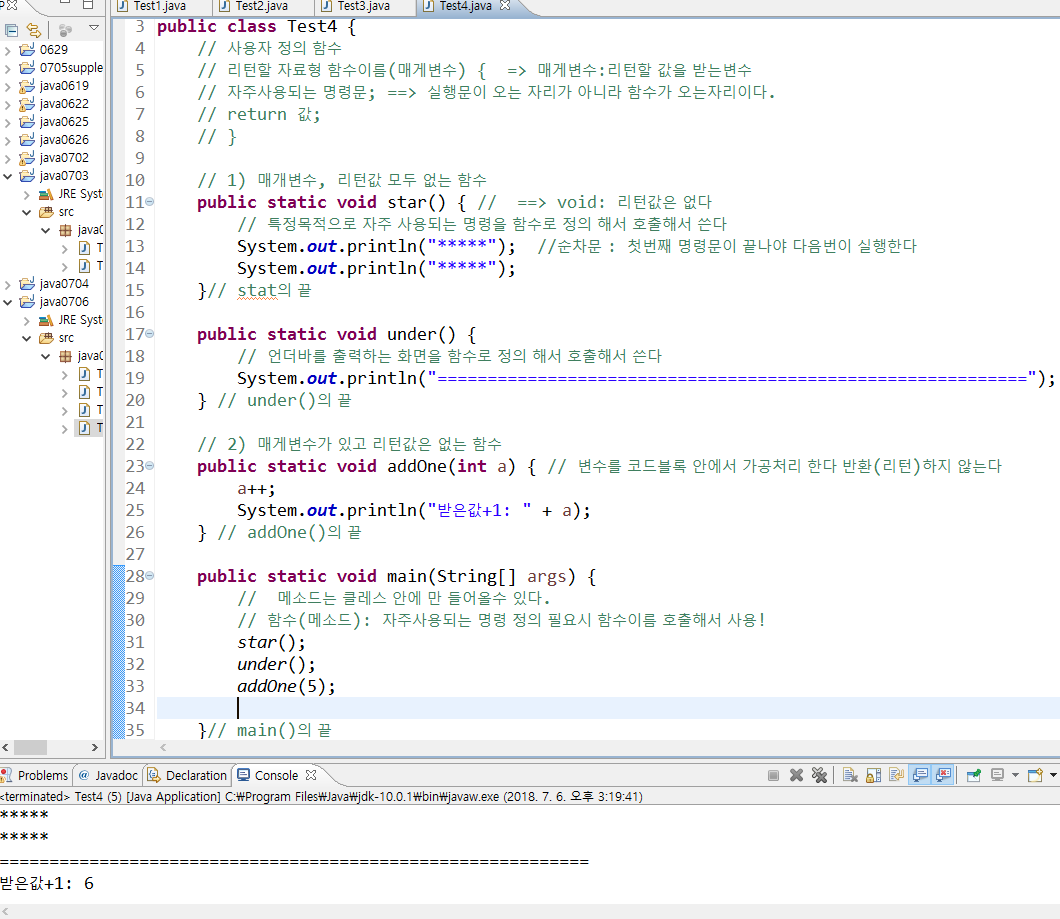This screenshot has width=1060, height=919.
Task: Collapse the java0703 project node
Action: coord(7,176)
